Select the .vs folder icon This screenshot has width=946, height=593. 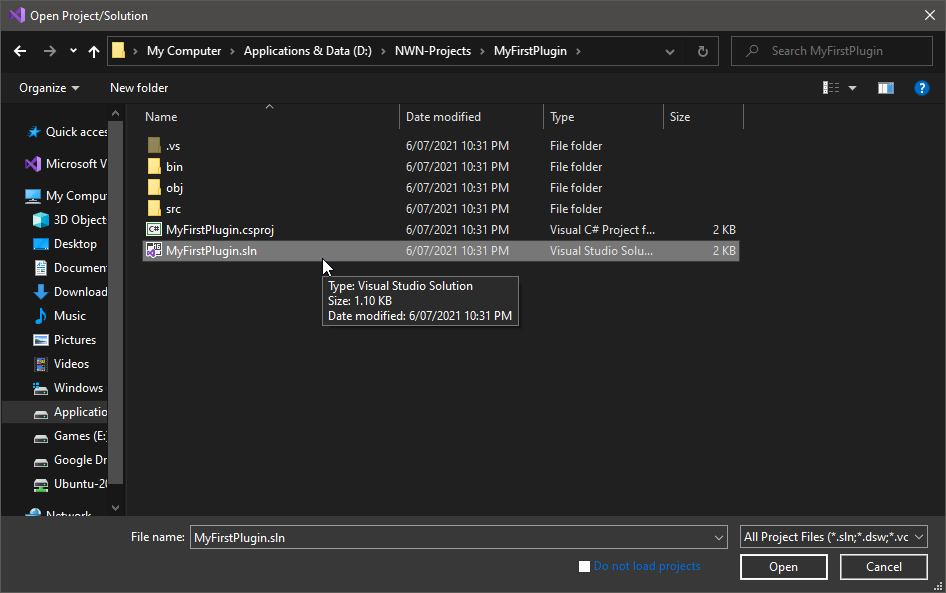pyautogui.click(x=154, y=145)
